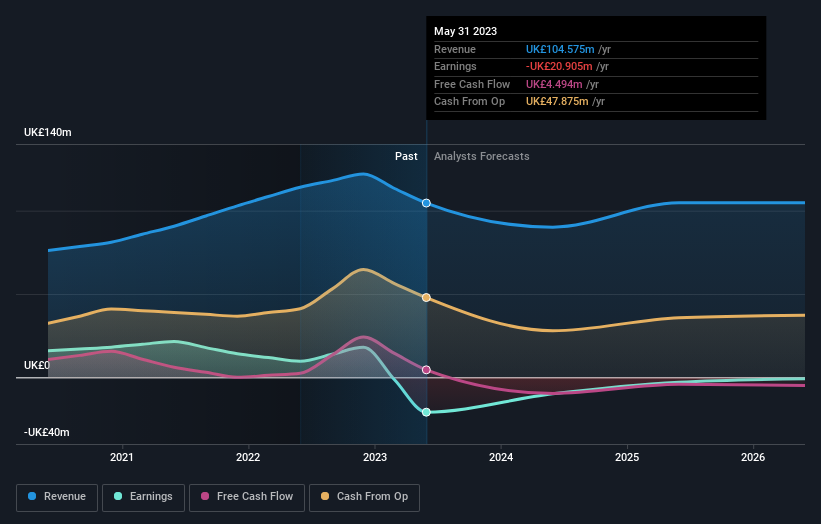Click the orange Cash From Op data point marker
Screen dimensions: 821x524
click(426, 297)
